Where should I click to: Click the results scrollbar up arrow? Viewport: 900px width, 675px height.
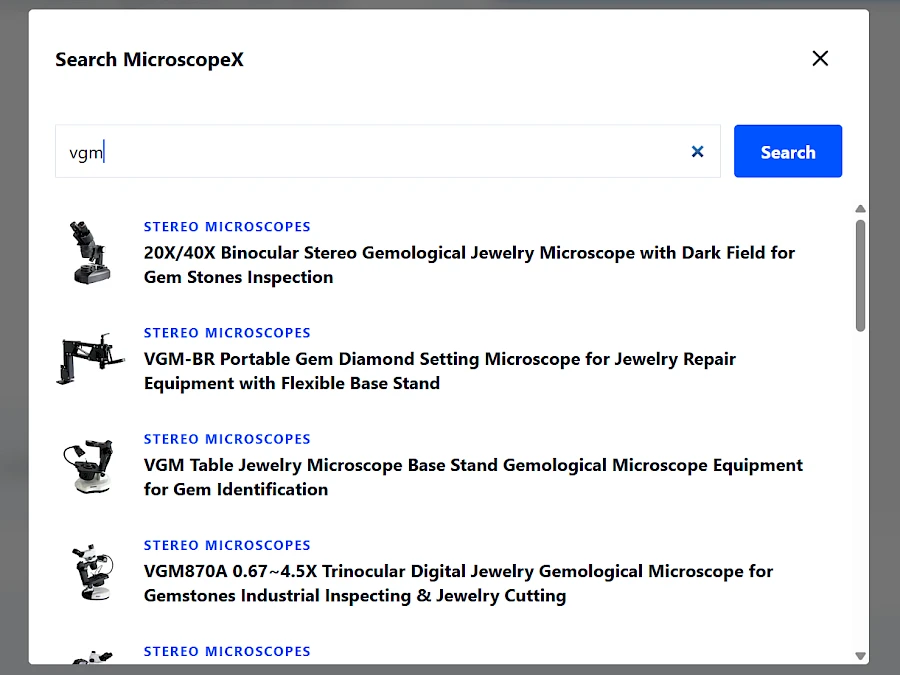pyautogui.click(x=860, y=209)
